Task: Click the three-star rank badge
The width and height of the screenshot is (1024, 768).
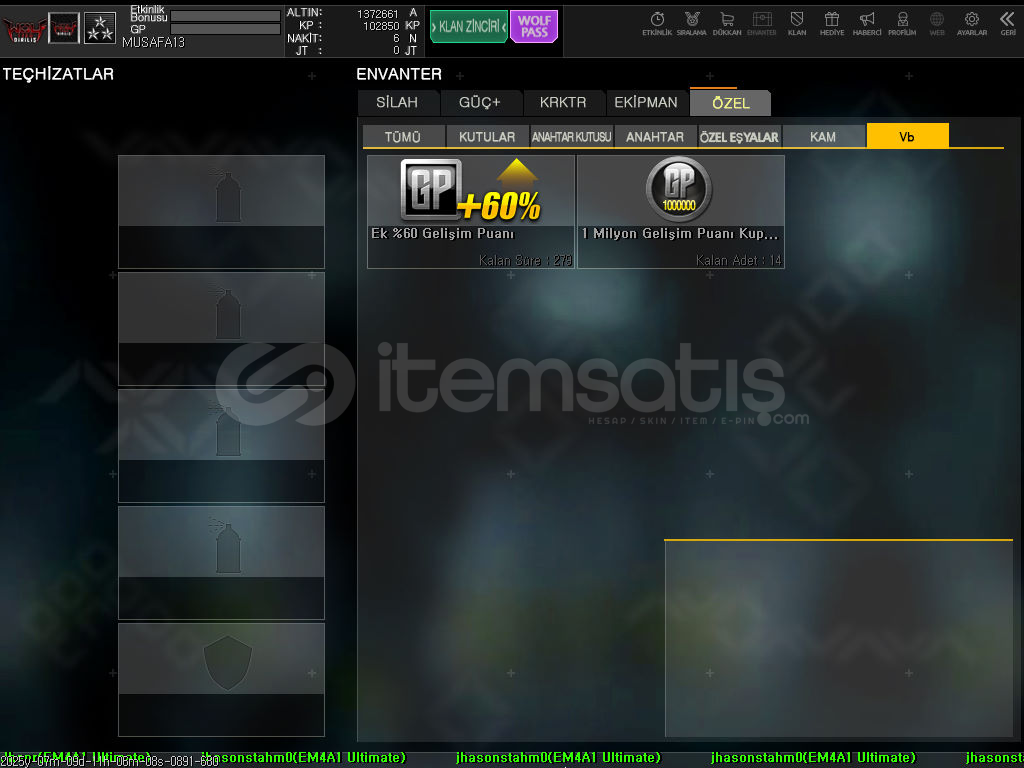Action: click(100, 28)
